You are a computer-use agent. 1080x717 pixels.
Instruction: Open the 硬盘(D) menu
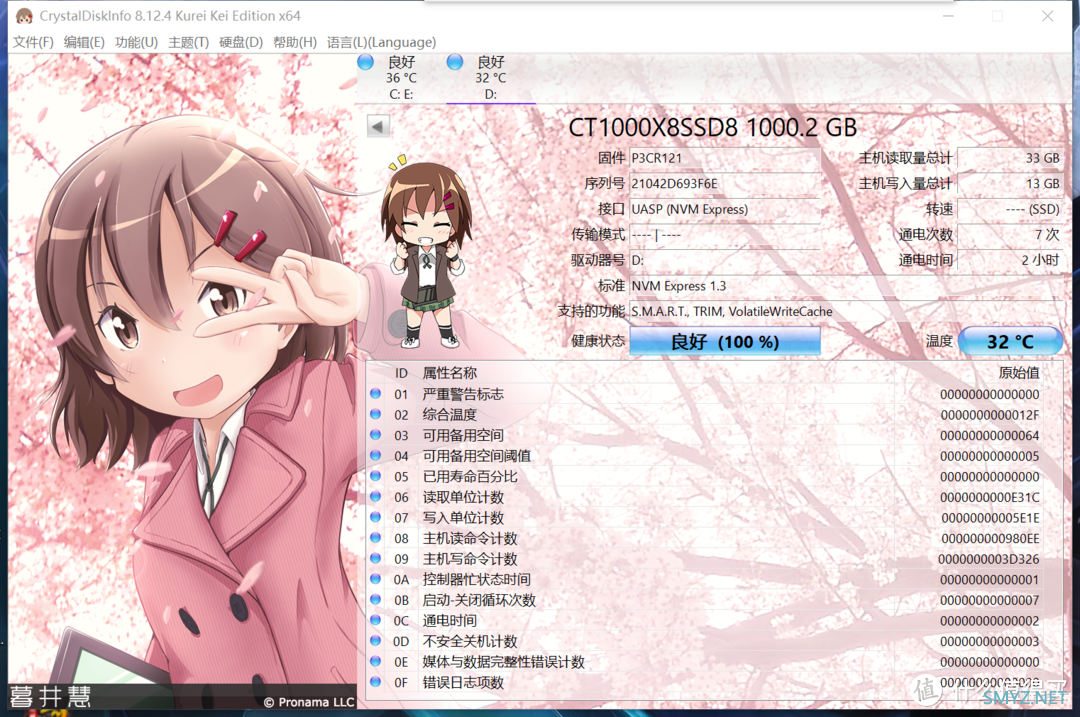click(241, 42)
